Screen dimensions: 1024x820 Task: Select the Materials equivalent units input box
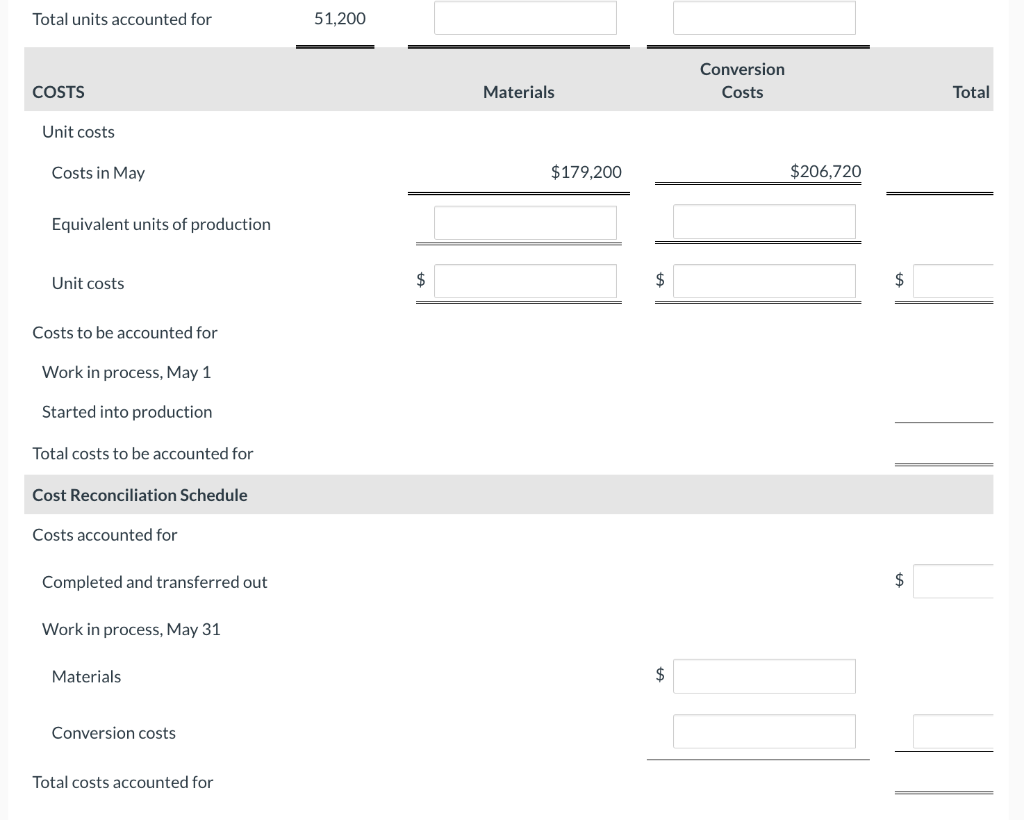[525, 221]
